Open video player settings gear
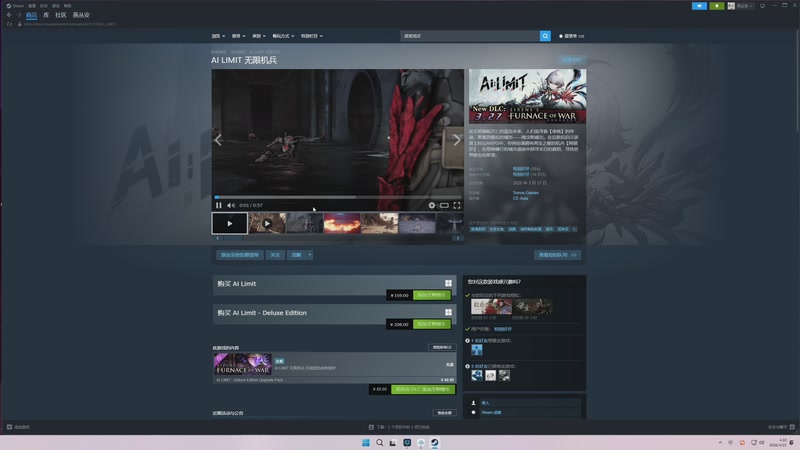The width and height of the screenshot is (800, 450). point(432,205)
